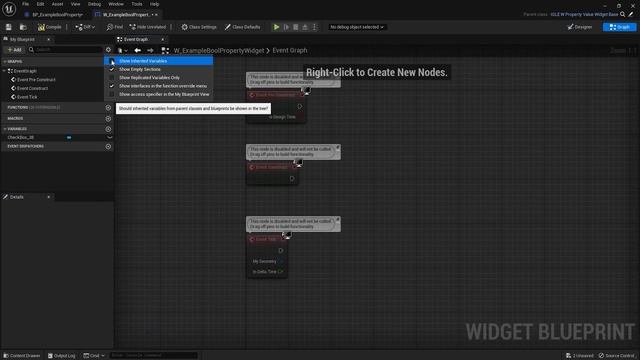This screenshot has width=640, height=360.
Task: Click the Event Graph breadcrumb
Action: 290,51
